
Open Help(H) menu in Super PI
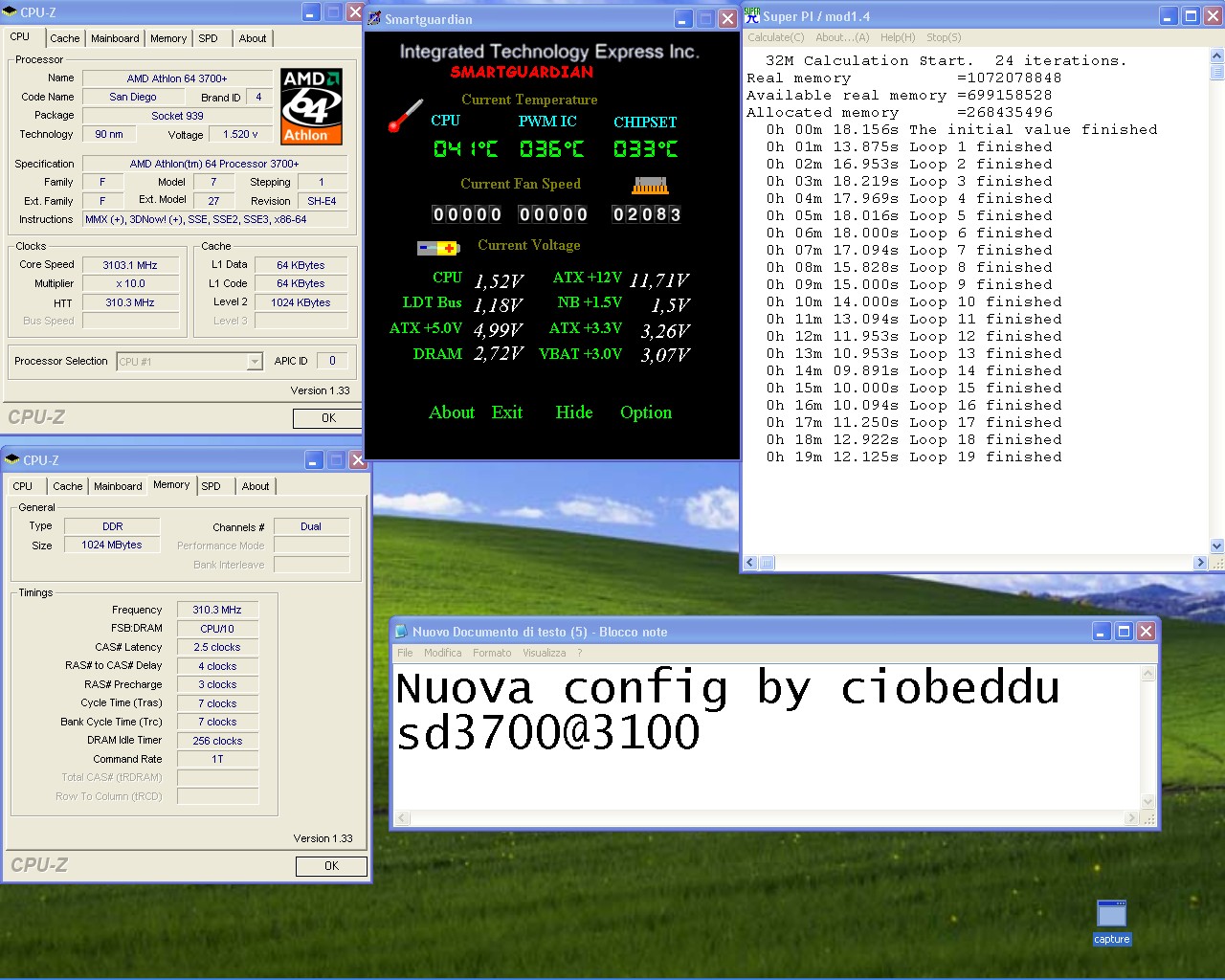point(898,37)
